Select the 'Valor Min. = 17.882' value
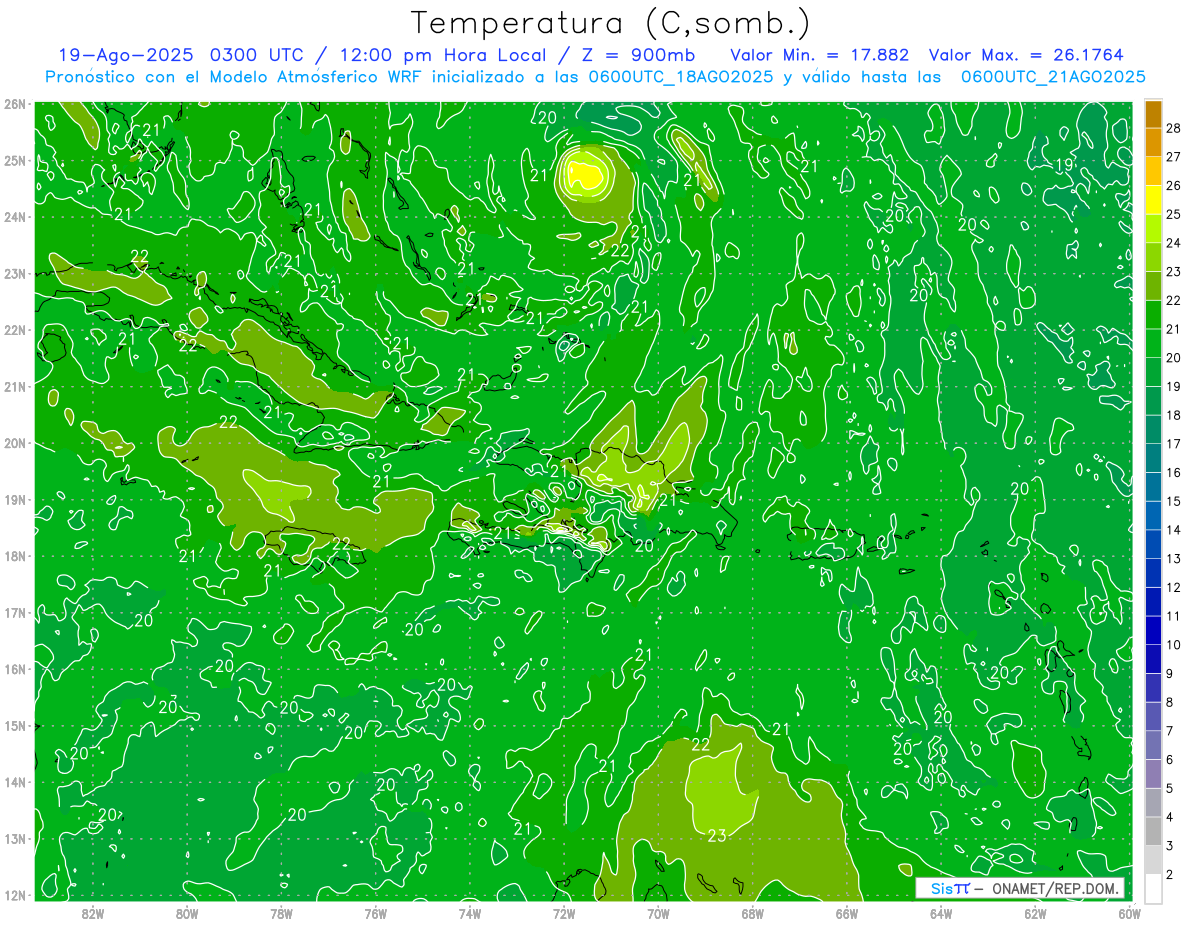This screenshot has width=1200, height=927. [821, 55]
